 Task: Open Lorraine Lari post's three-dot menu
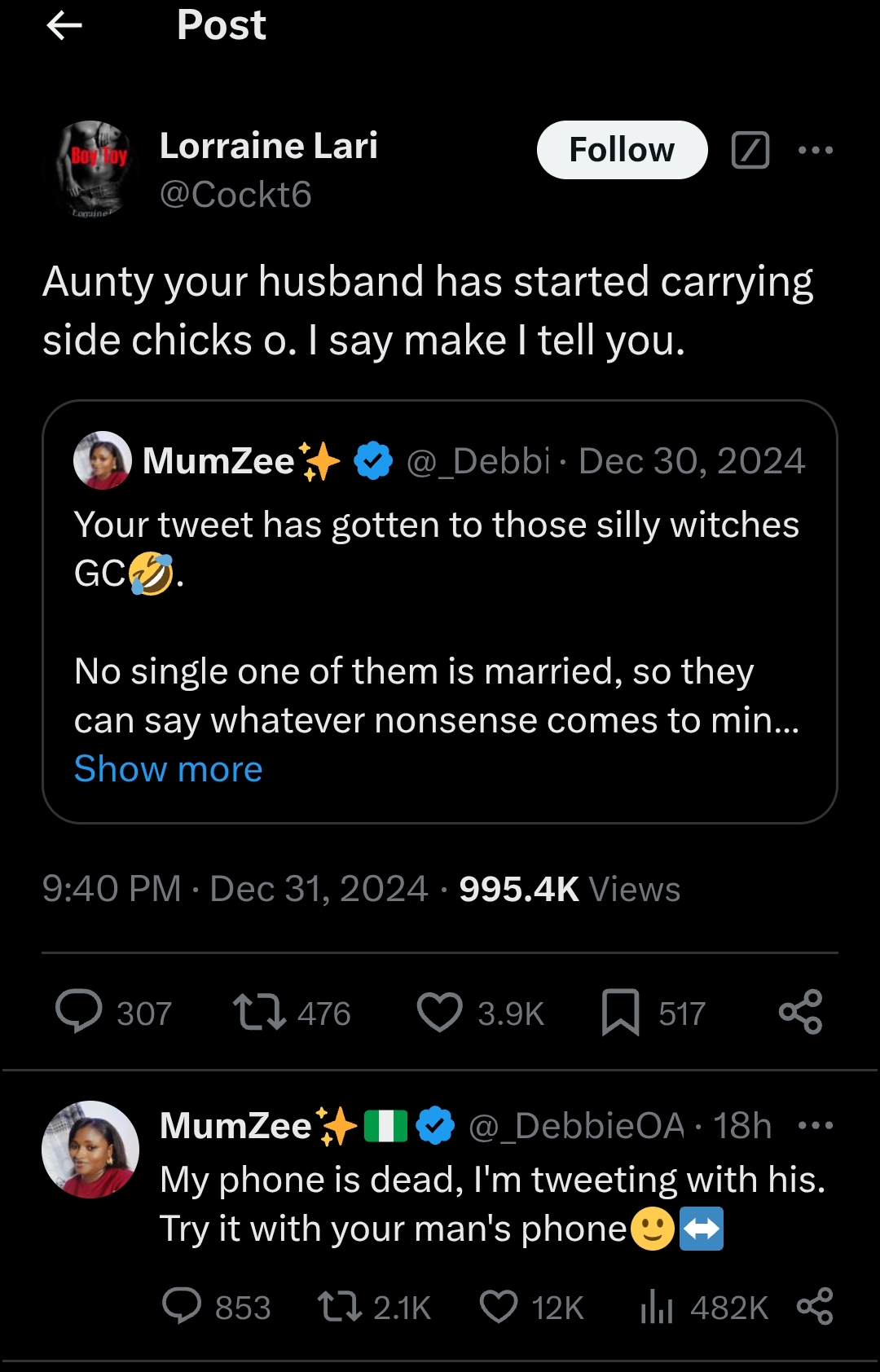[x=816, y=150]
